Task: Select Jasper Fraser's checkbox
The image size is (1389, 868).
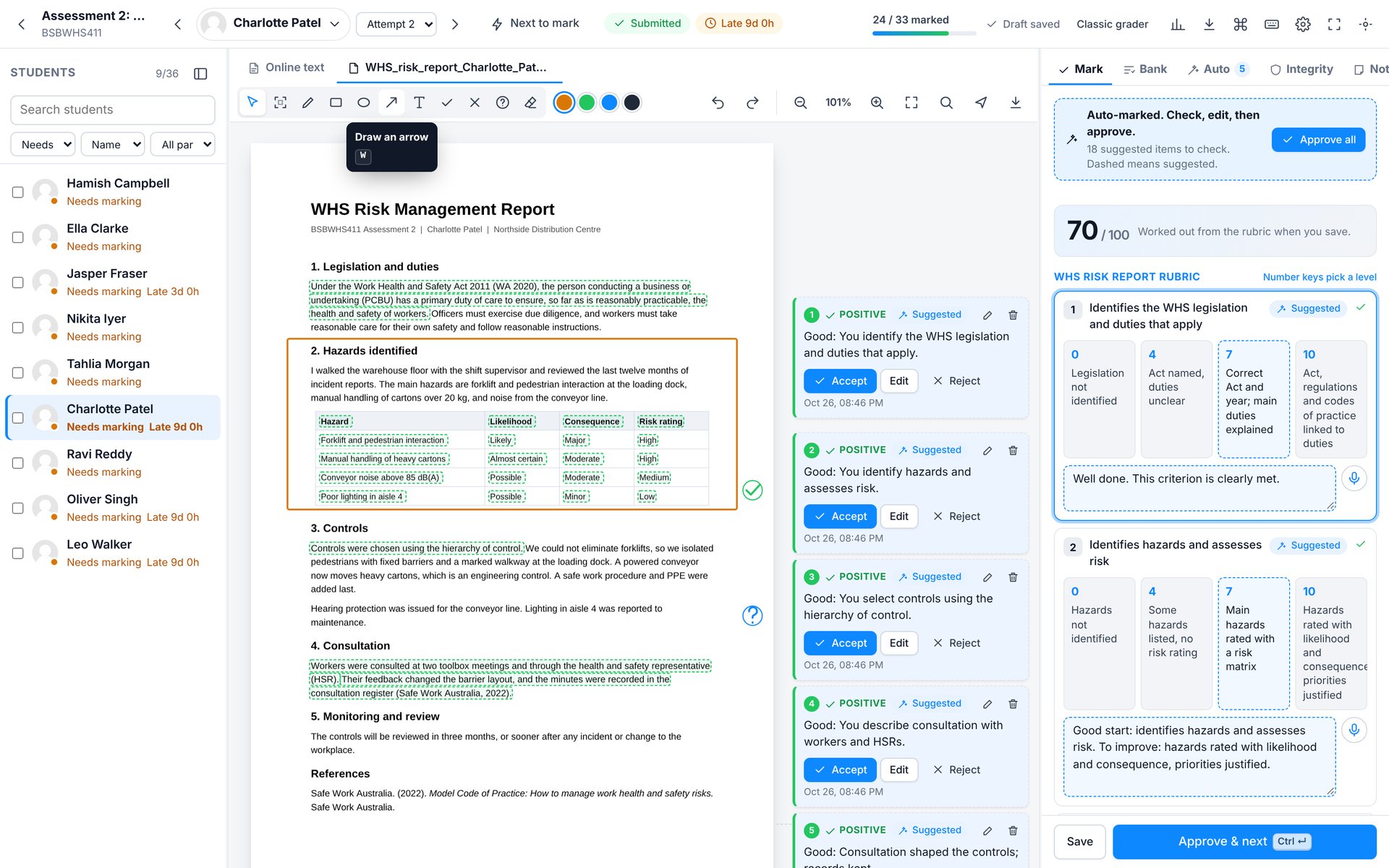Action: point(18,283)
